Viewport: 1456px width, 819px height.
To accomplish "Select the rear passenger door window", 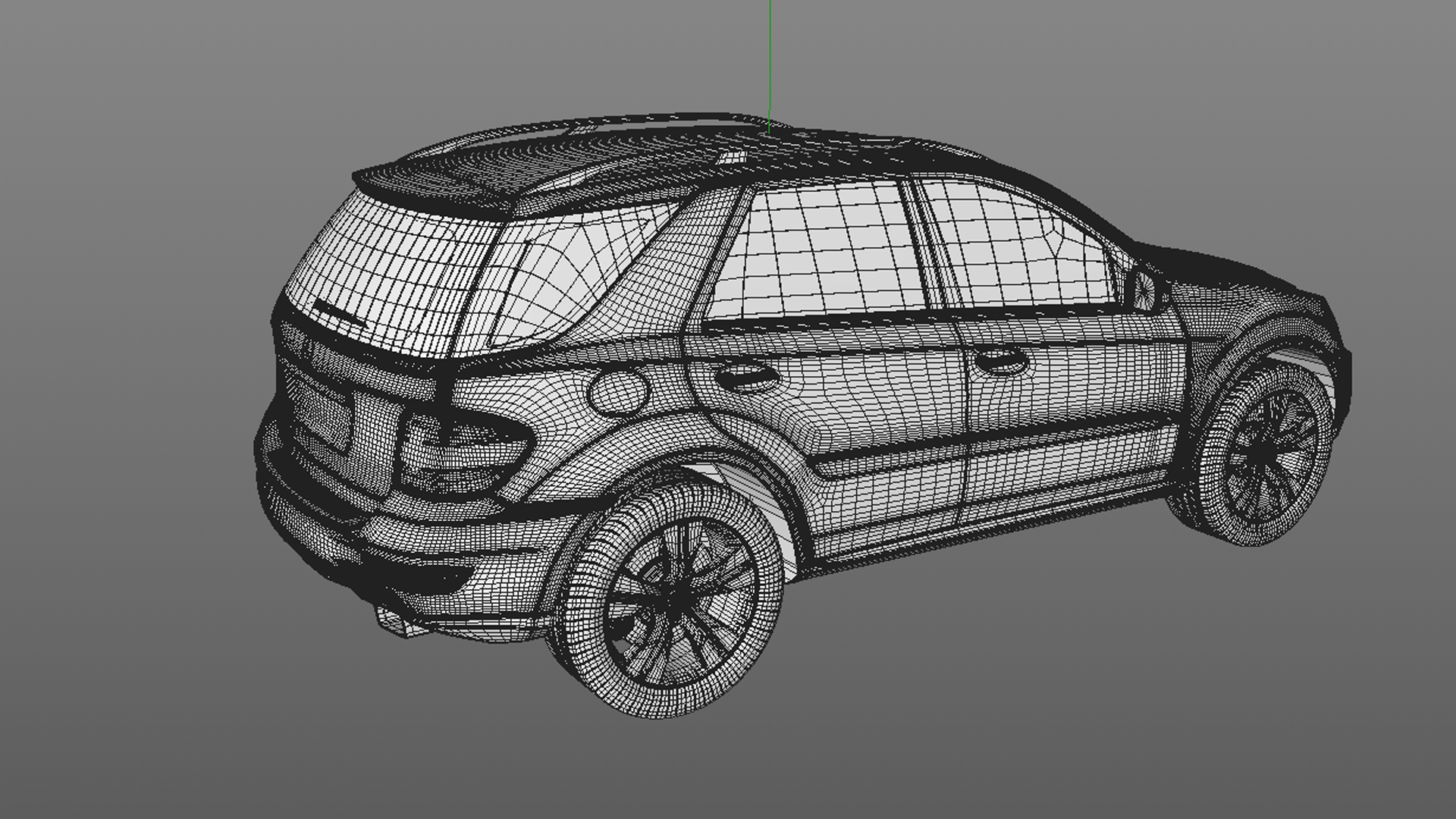I will (x=819, y=250).
